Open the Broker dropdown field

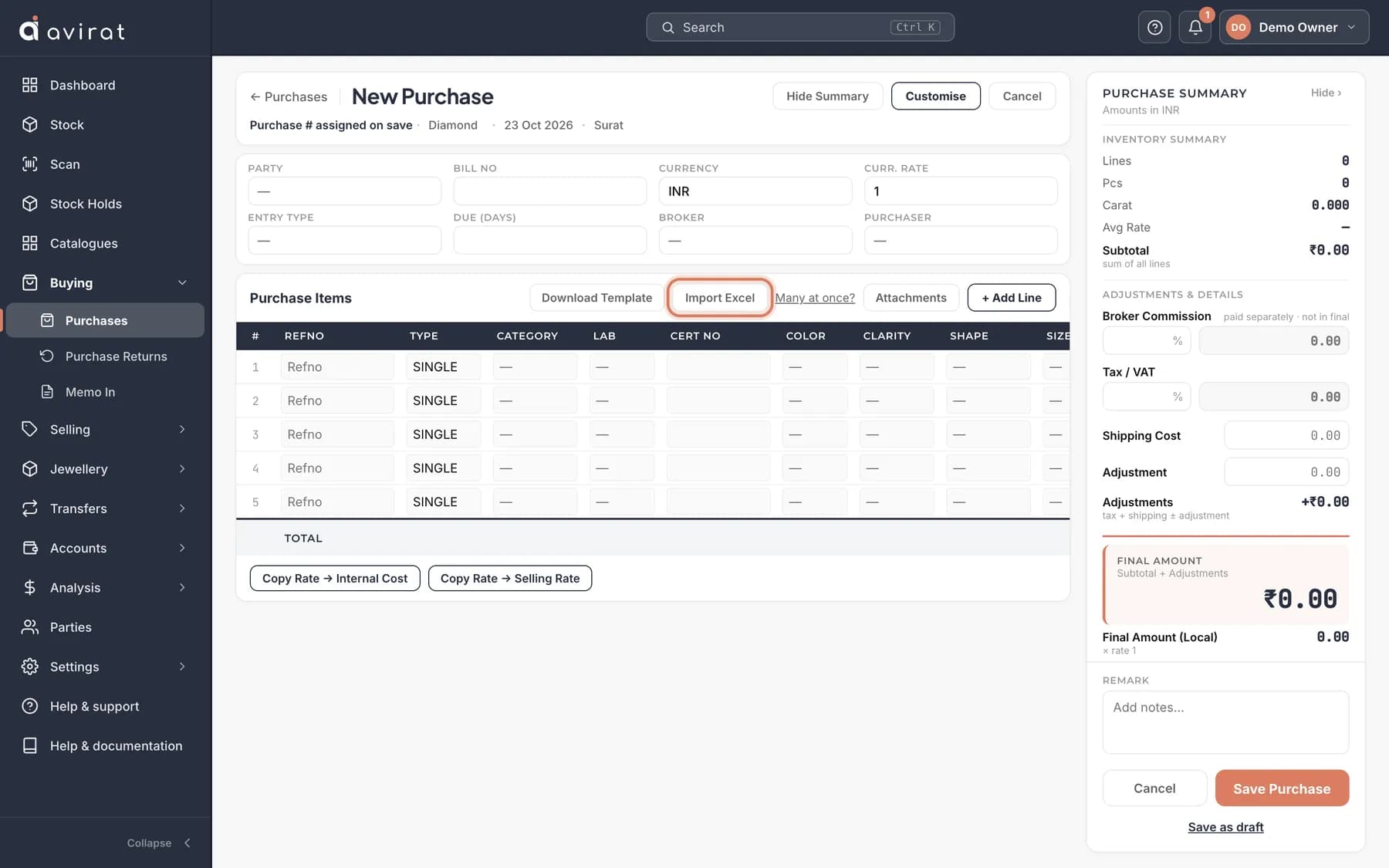[755, 240]
